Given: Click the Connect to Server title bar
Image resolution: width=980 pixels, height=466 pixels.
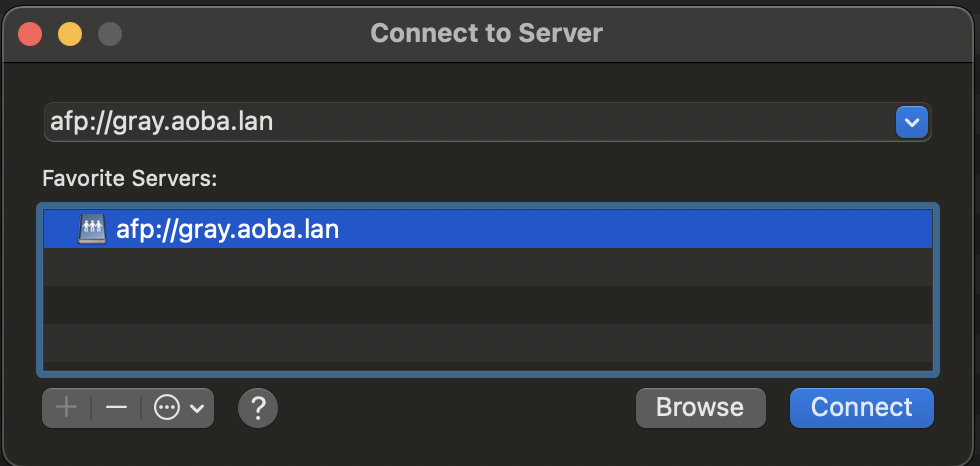Looking at the screenshot, I should (487, 34).
